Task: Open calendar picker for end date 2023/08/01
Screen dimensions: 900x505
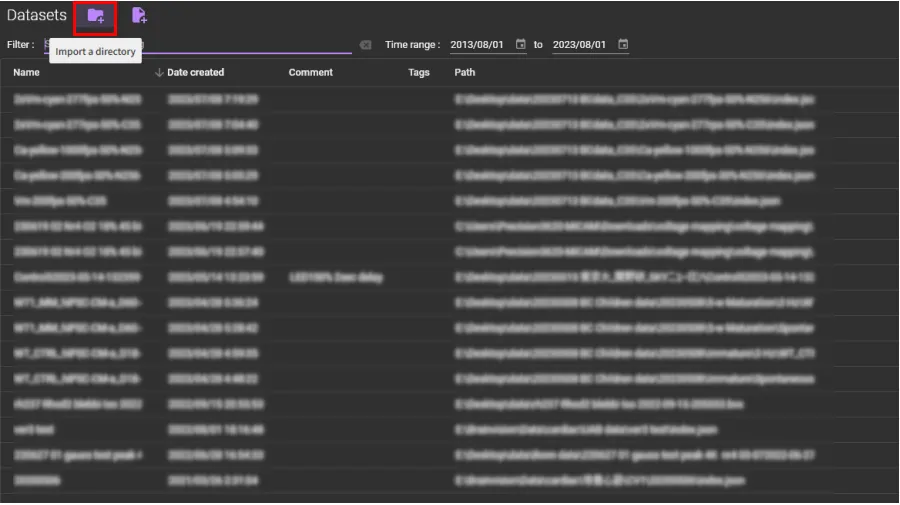Action: point(623,45)
